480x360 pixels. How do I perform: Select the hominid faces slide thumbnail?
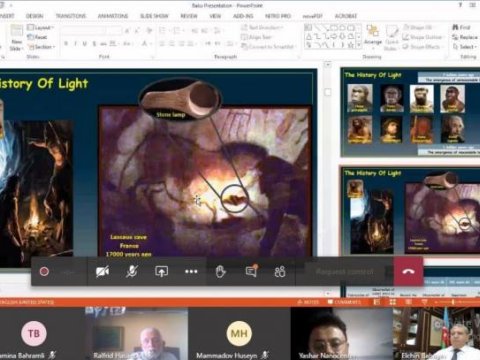click(x=410, y=112)
